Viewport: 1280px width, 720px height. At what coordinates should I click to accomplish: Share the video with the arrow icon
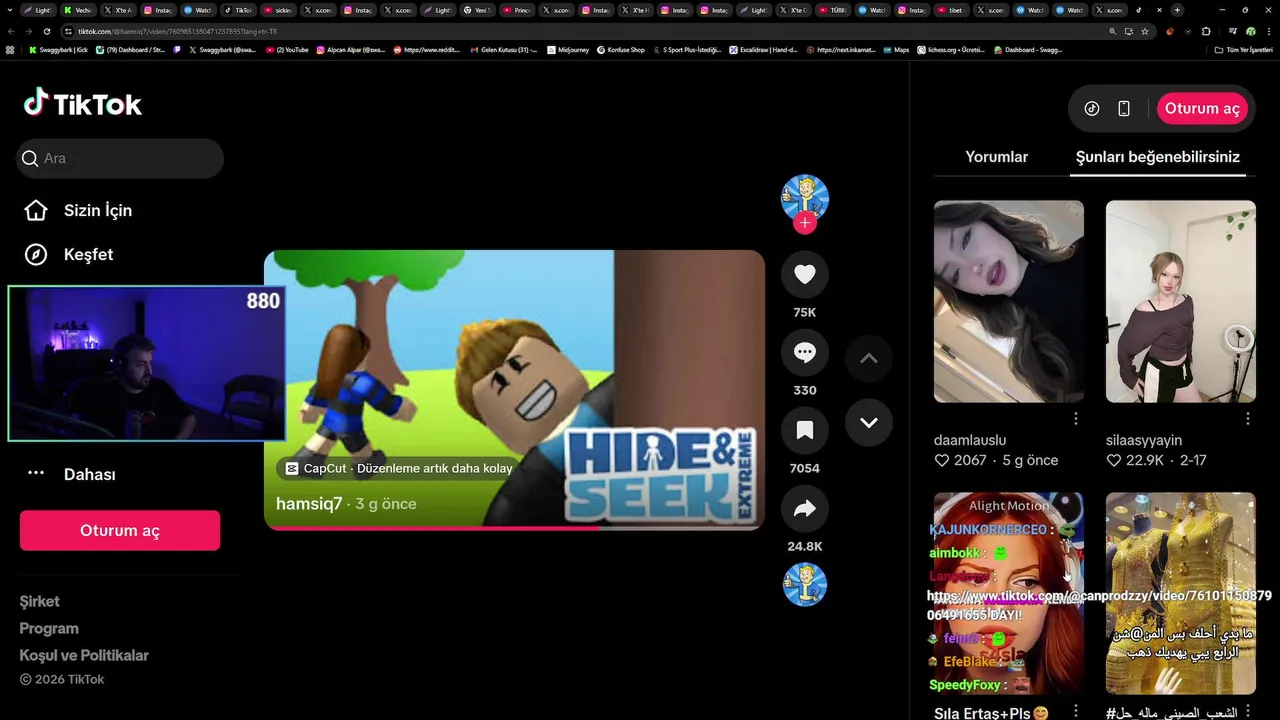(x=805, y=509)
